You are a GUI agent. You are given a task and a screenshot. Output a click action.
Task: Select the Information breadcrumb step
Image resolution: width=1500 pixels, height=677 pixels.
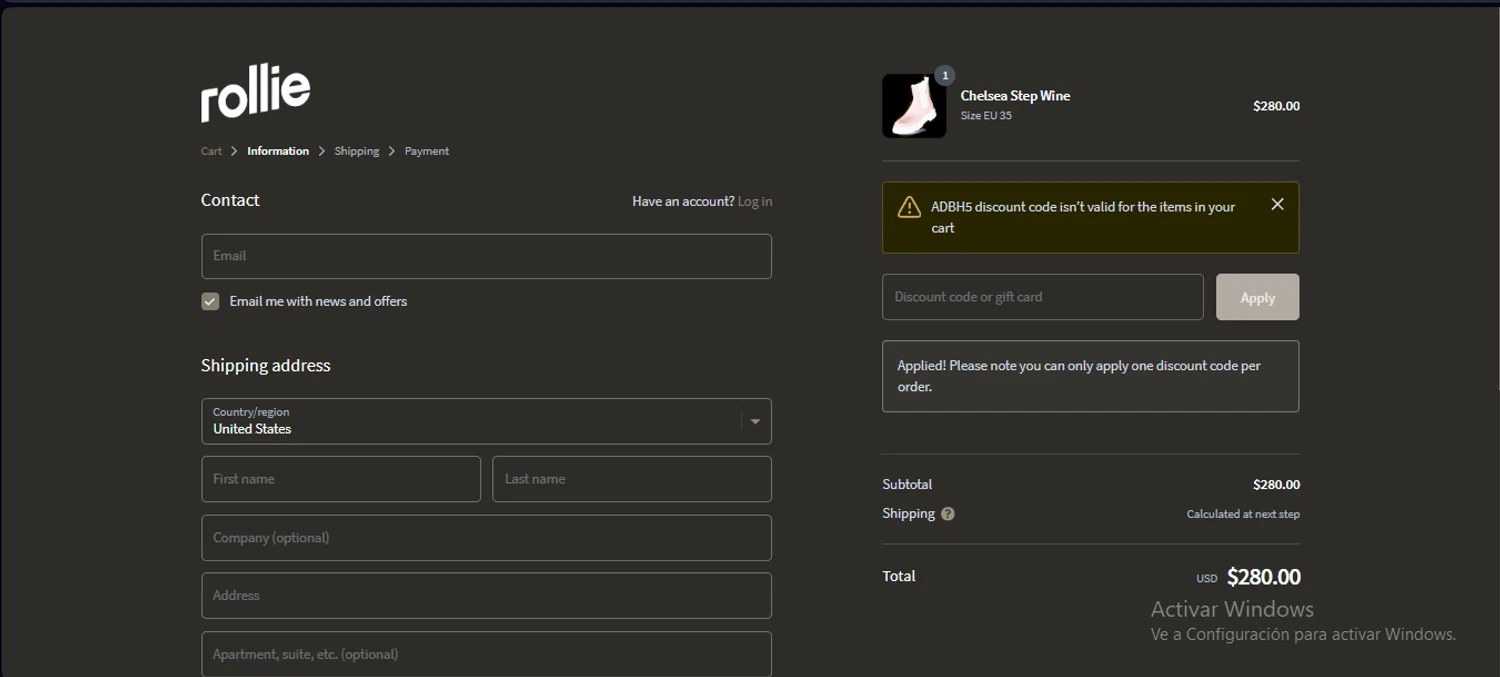tap(278, 151)
